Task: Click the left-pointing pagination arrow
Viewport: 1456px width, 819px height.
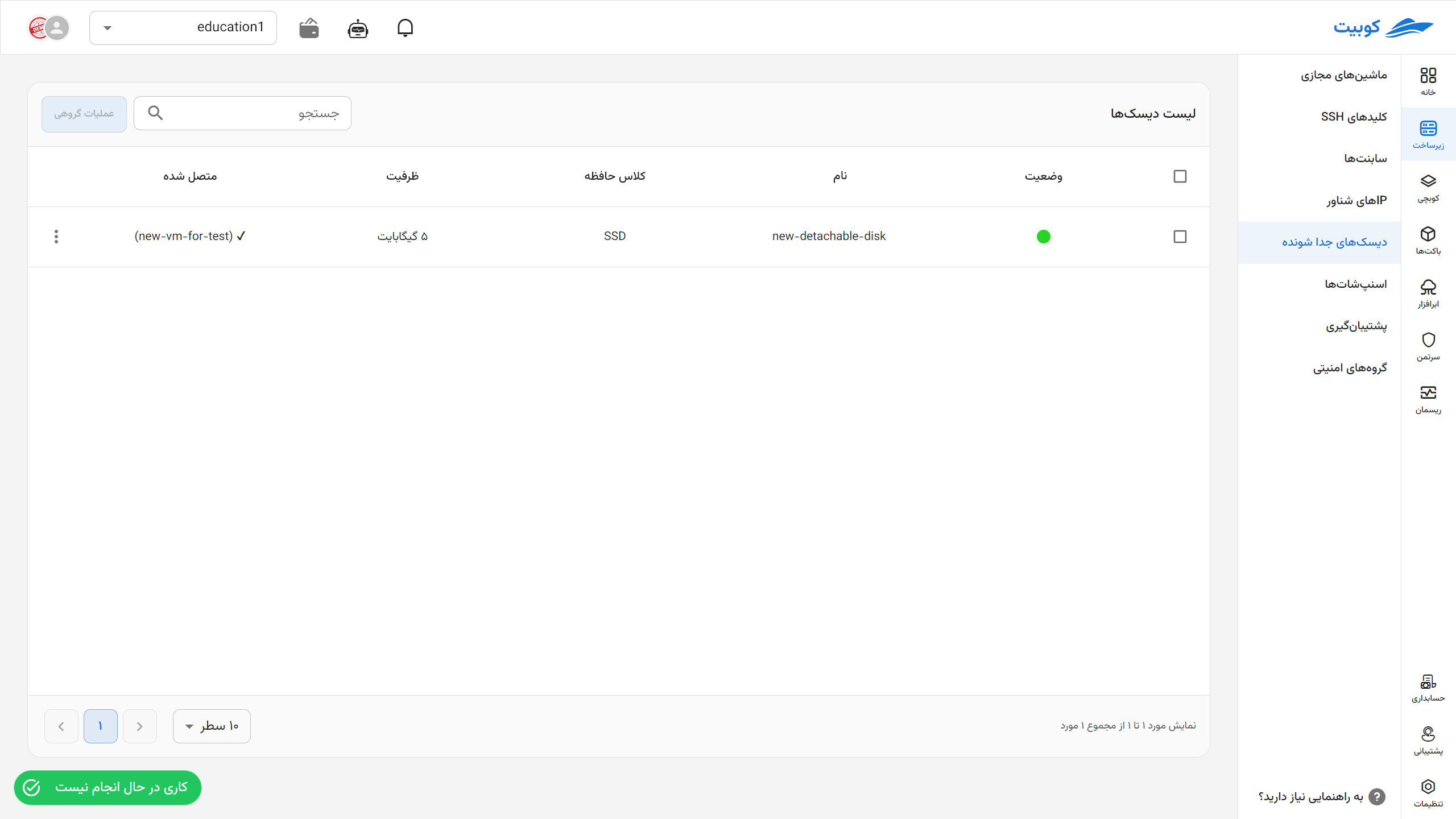Action: coord(61,726)
